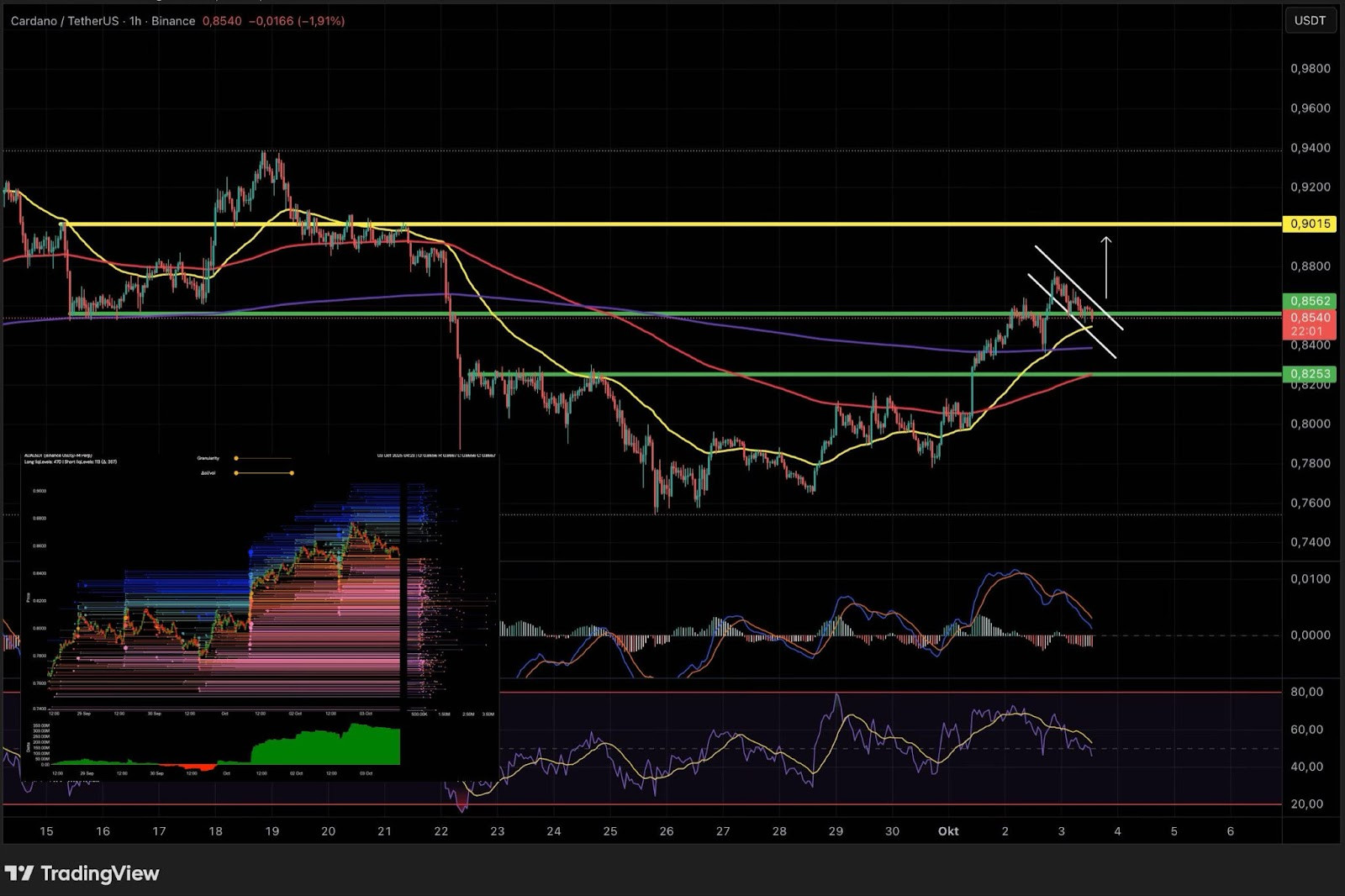1345x896 pixels.
Task: Select the white upward arrow drawing
Action: 1106,267
